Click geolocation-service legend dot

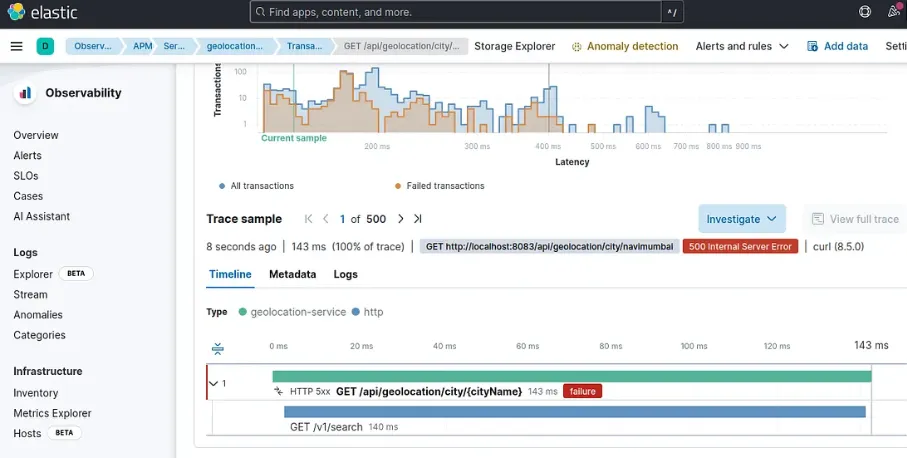click(x=242, y=312)
